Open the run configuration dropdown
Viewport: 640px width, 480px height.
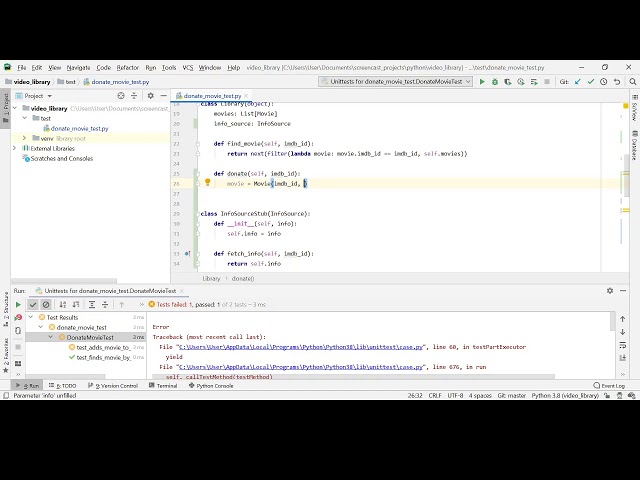click(x=396, y=82)
